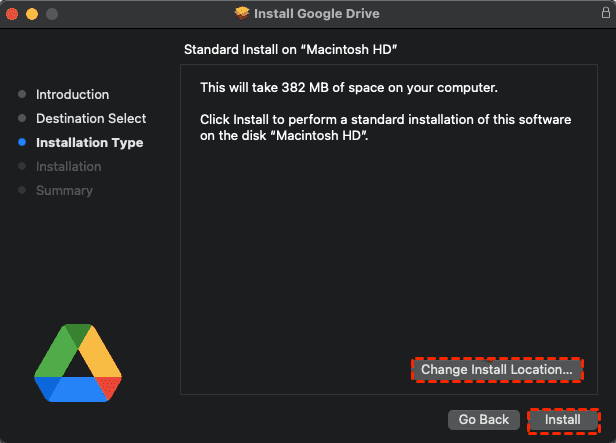Open Change Install Location options

click(x=496, y=370)
